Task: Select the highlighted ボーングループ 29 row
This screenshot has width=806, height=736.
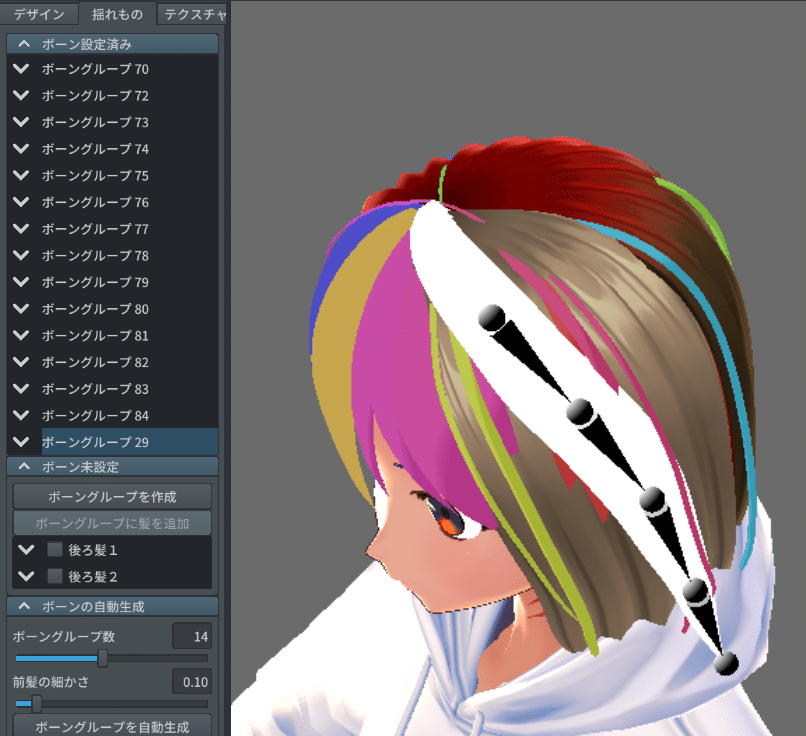Action: [x=130, y=442]
